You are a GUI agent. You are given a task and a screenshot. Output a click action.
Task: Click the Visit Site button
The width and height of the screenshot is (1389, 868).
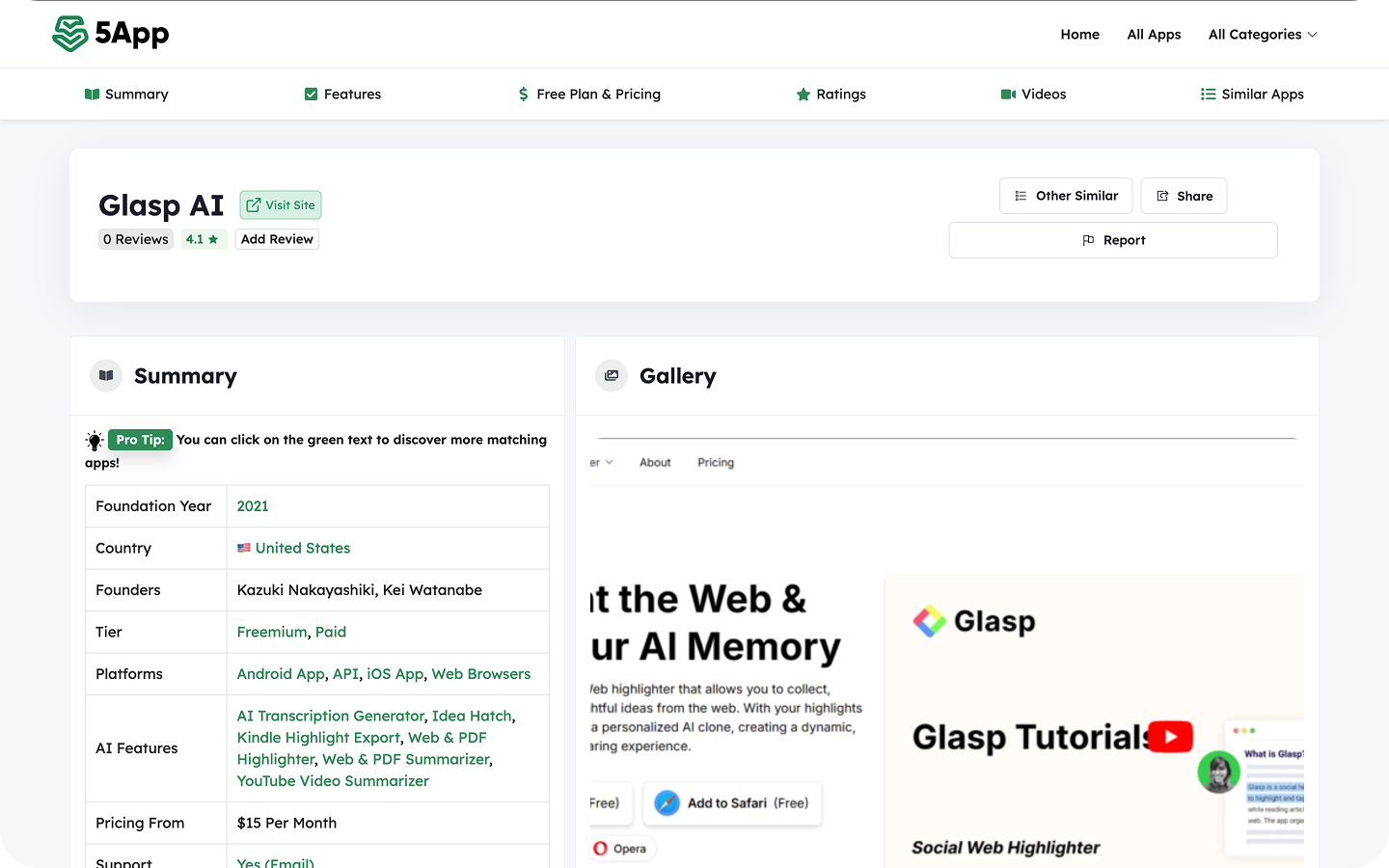(281, 205)
